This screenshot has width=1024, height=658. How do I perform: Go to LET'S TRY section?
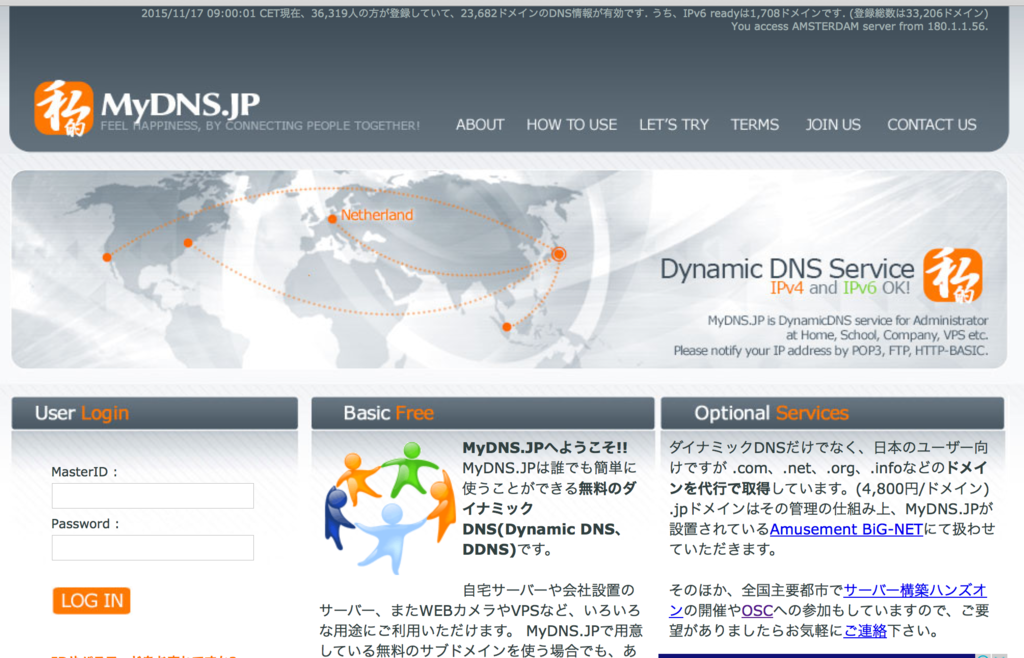673,125
